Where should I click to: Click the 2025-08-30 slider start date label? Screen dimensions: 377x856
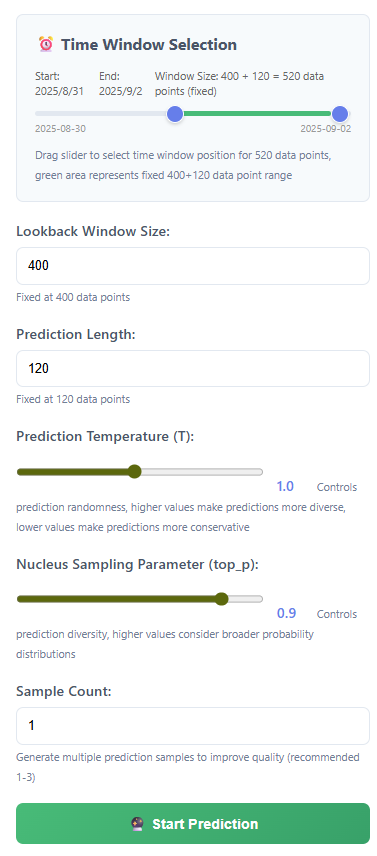[60, 129]
